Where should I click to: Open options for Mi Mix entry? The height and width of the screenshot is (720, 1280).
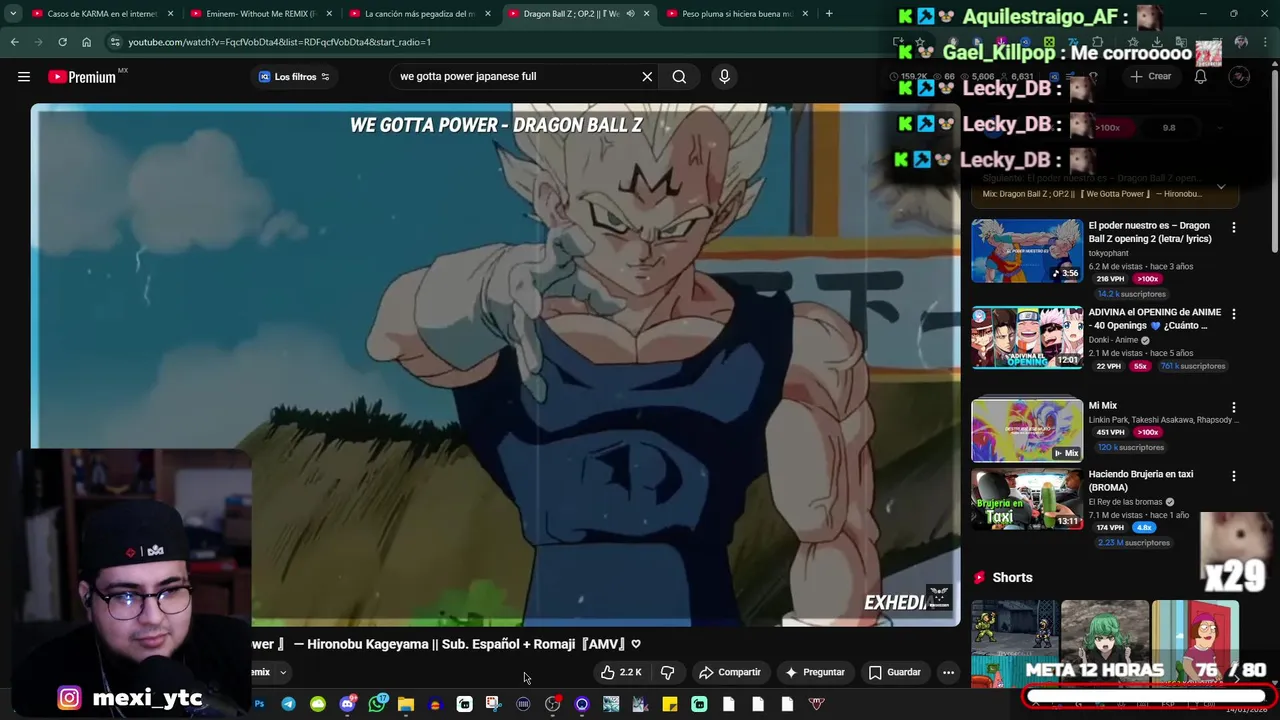(1234, 408)
